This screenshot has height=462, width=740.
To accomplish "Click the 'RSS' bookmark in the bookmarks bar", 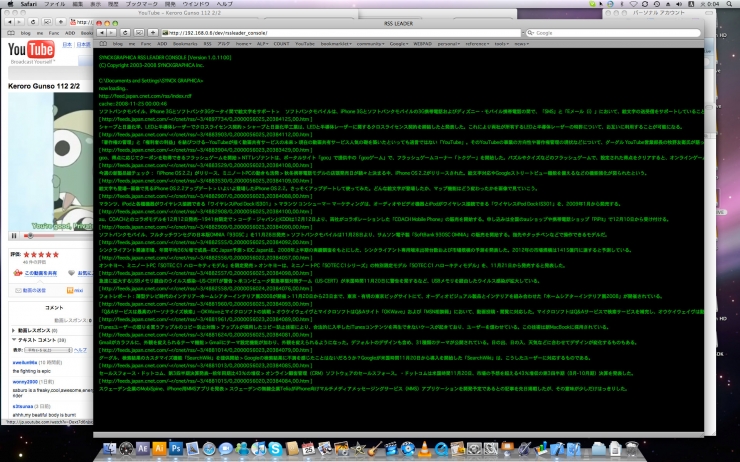I will coord(207,43).
